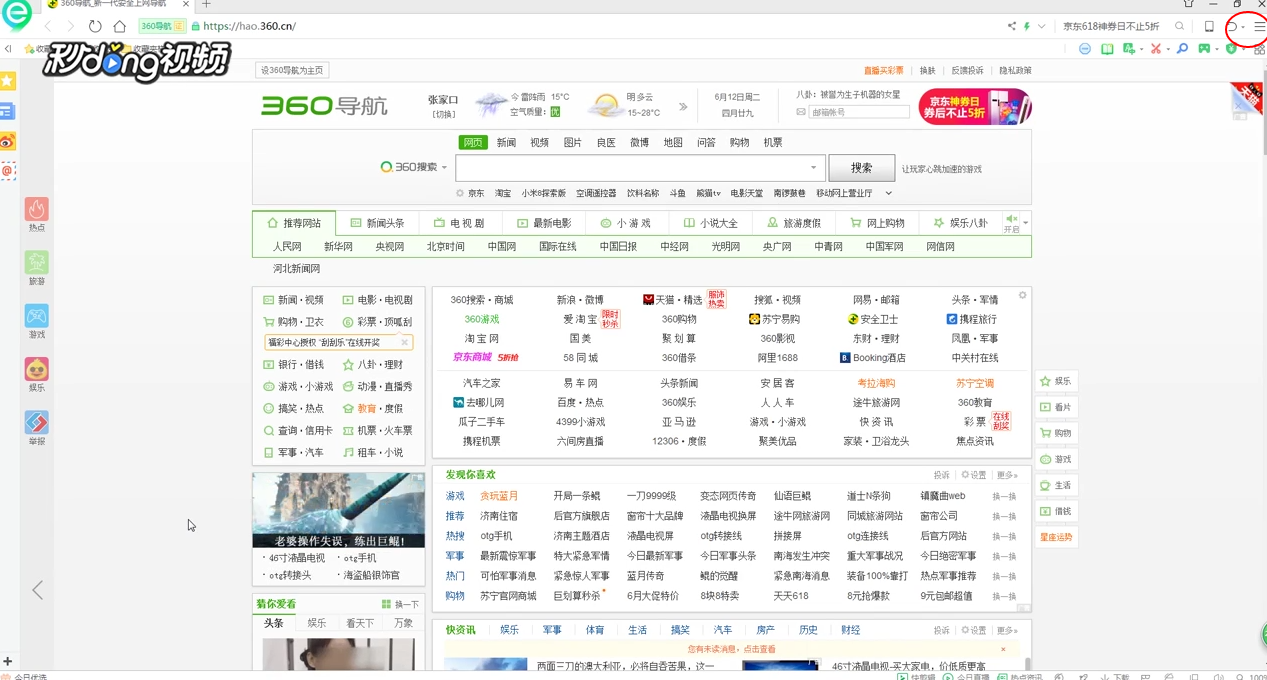Image resolution: width=1267 pixels, height=680 pixels.
Task: Select the 新闻 search tab
Action: (506, 143)
